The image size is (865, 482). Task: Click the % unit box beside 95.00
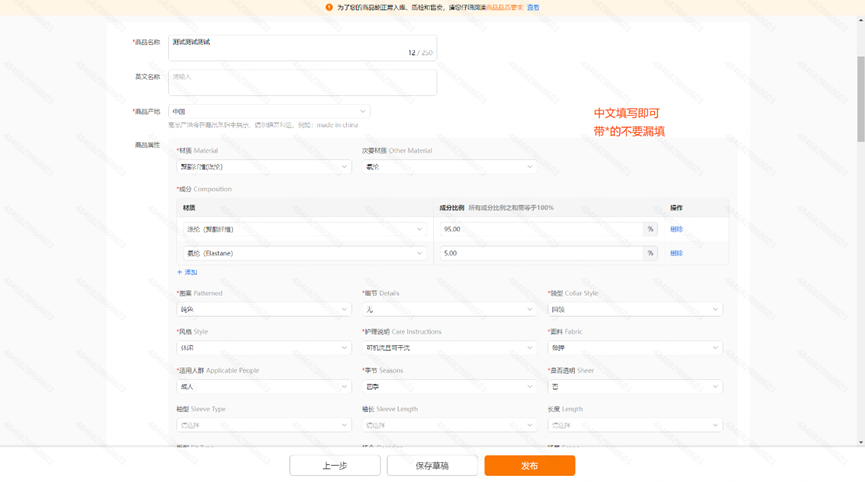point(650,229)
